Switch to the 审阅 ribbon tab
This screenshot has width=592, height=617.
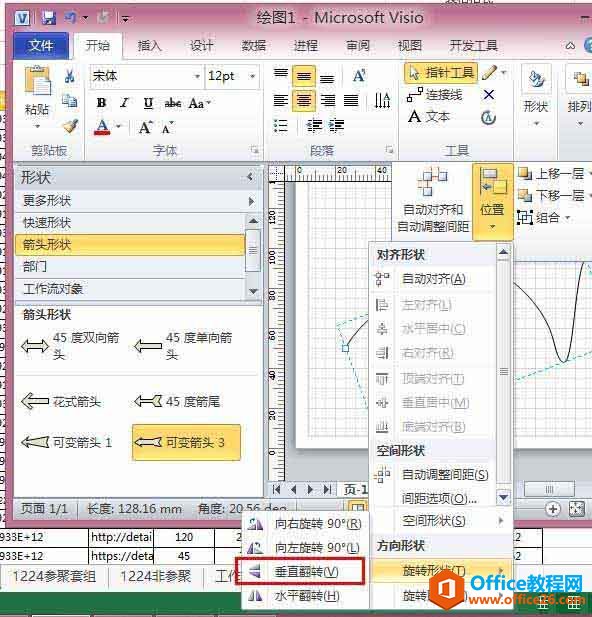[x=358, y=46]
